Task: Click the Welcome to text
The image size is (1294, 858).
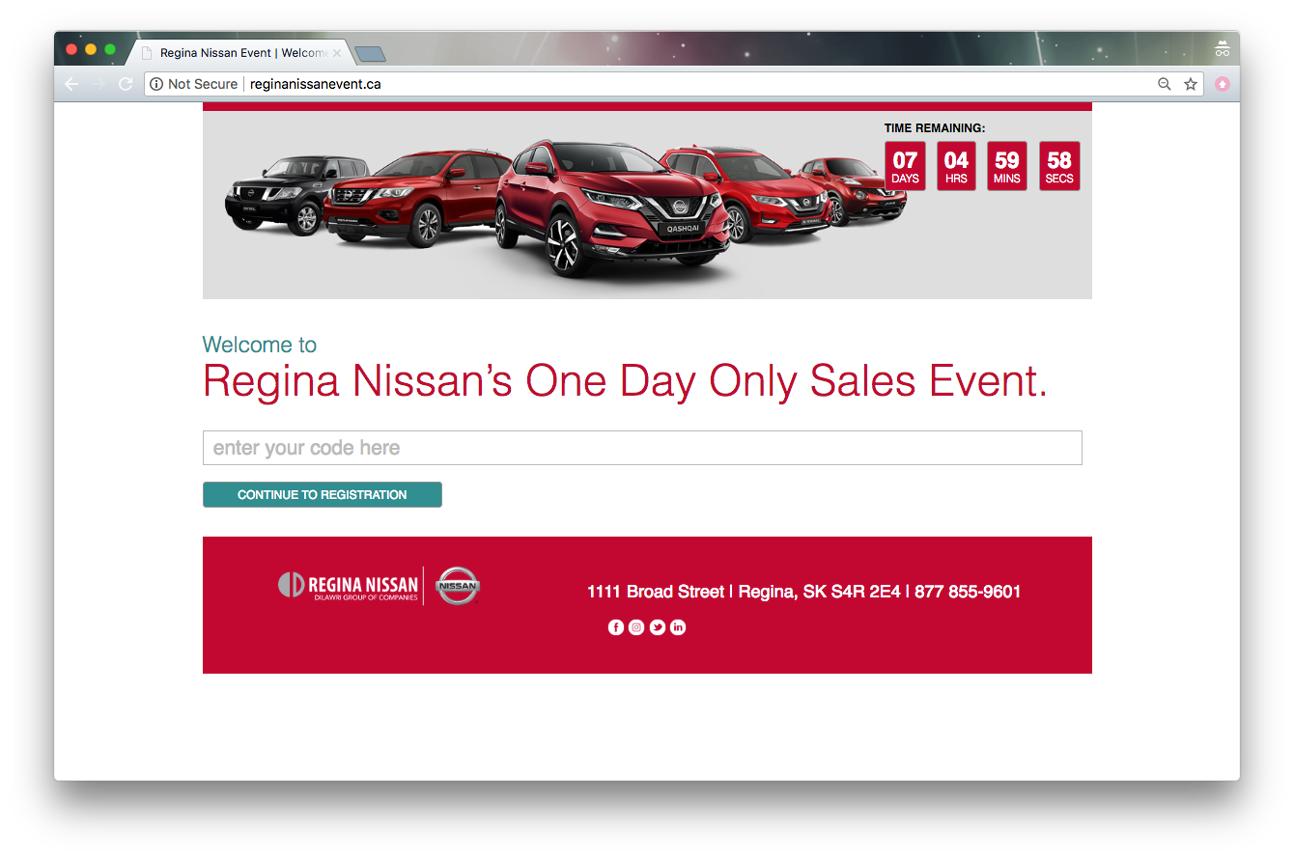Action: click(259, 345)
